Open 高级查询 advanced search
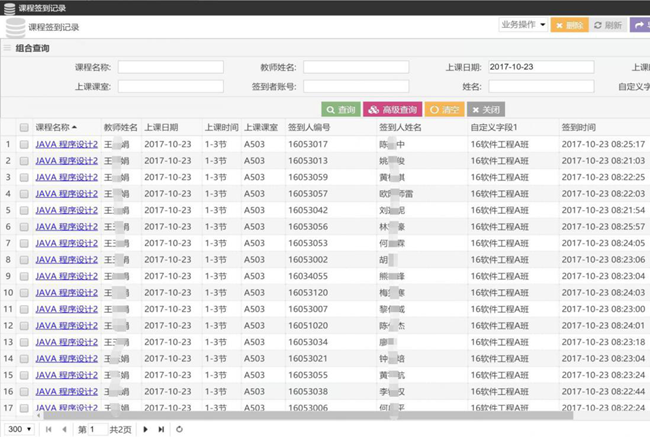650x437 pixels. click(x=393, y=109)
